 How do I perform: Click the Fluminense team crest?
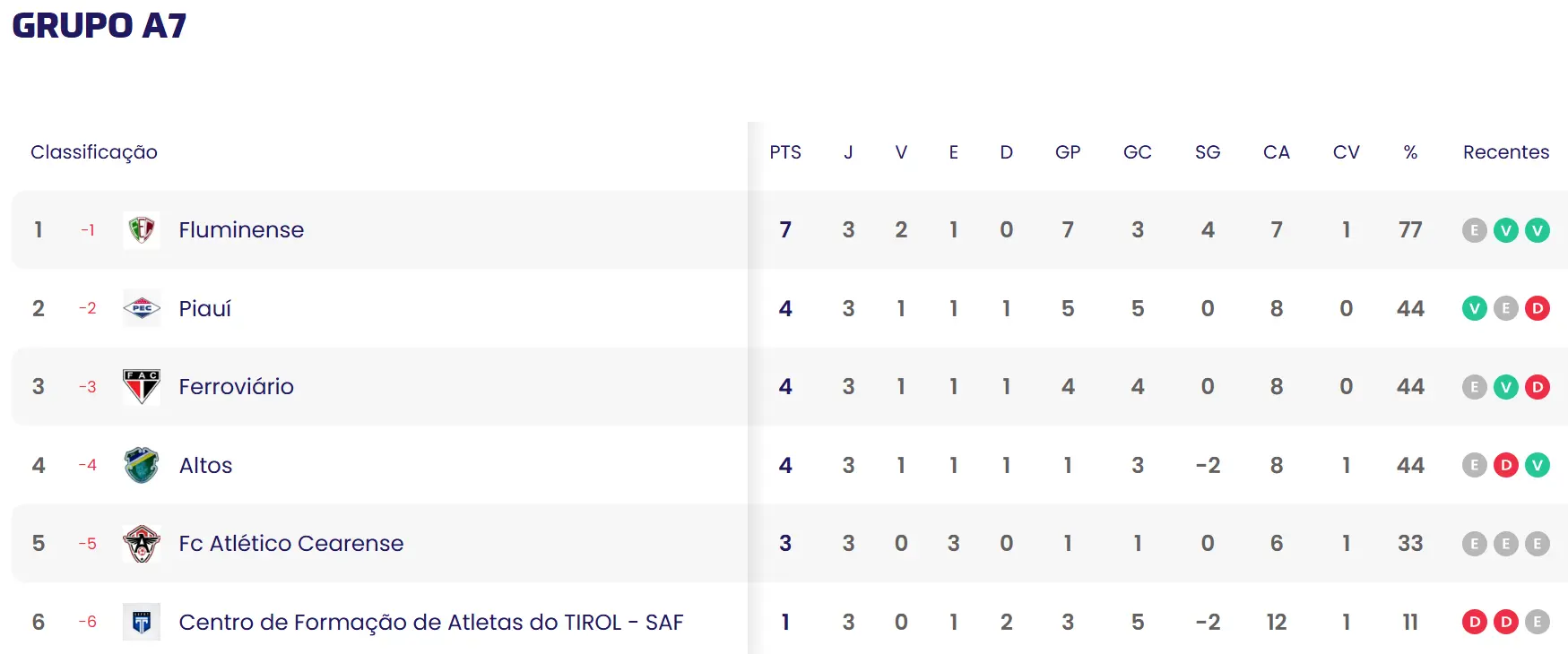142,230
